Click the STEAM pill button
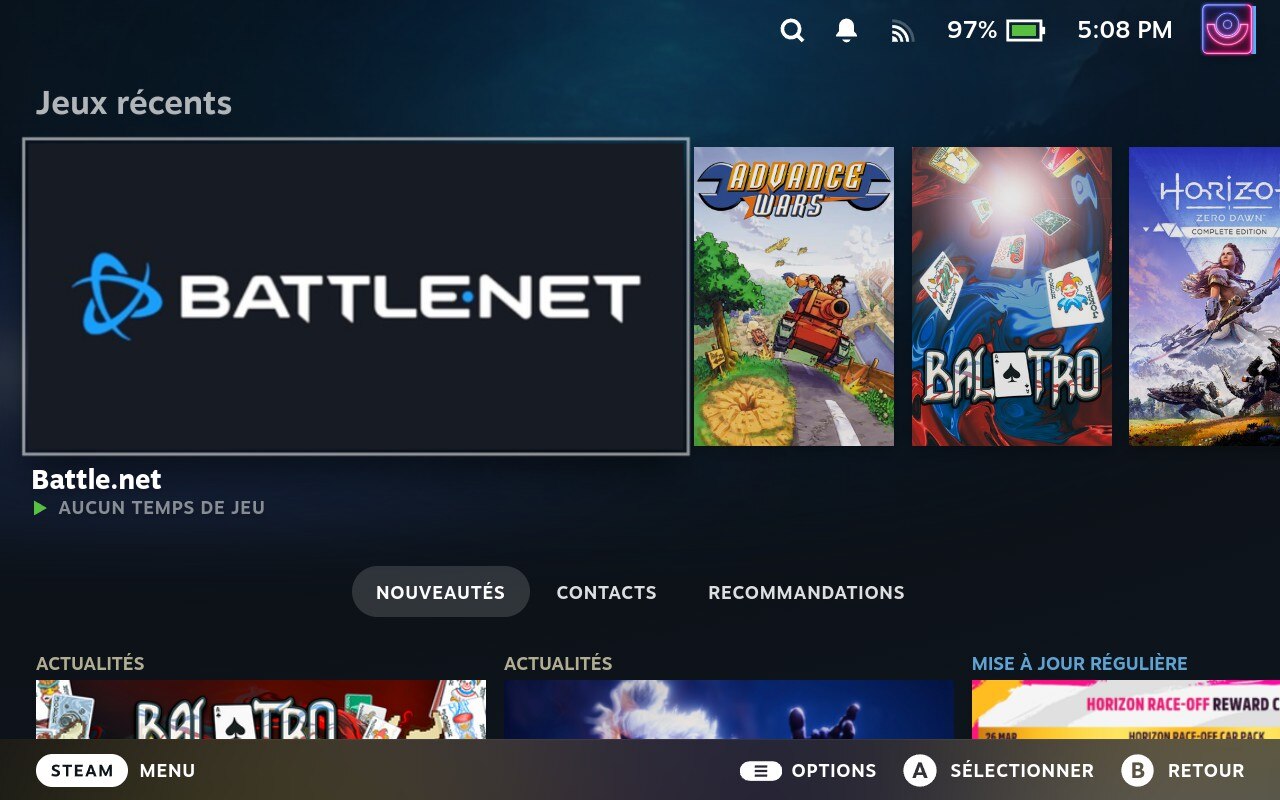This screenshot has width=1280, height=800. pos(82,771)
